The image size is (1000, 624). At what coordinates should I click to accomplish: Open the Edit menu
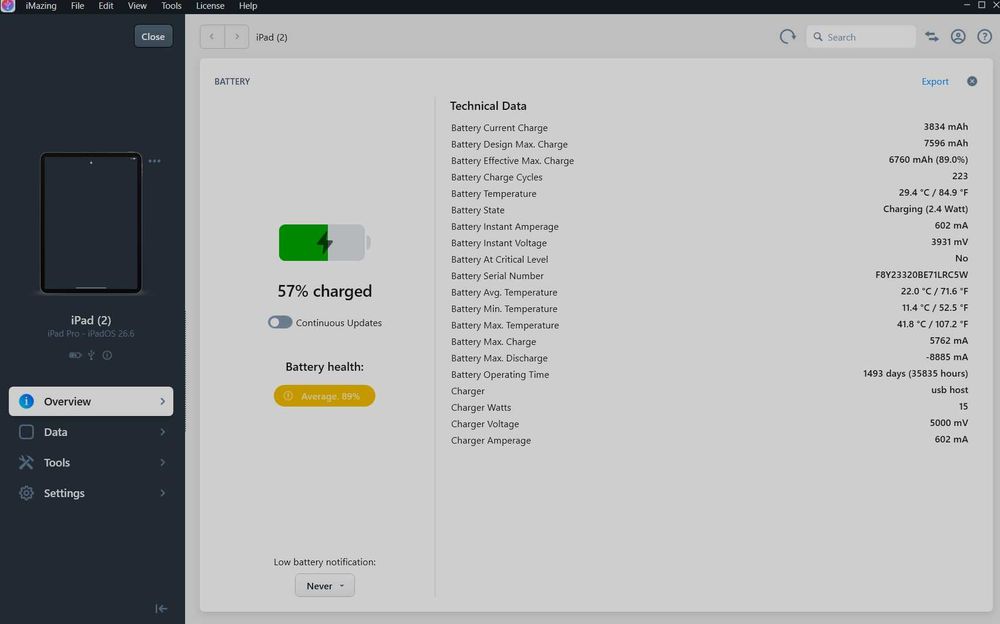[106, 6]
